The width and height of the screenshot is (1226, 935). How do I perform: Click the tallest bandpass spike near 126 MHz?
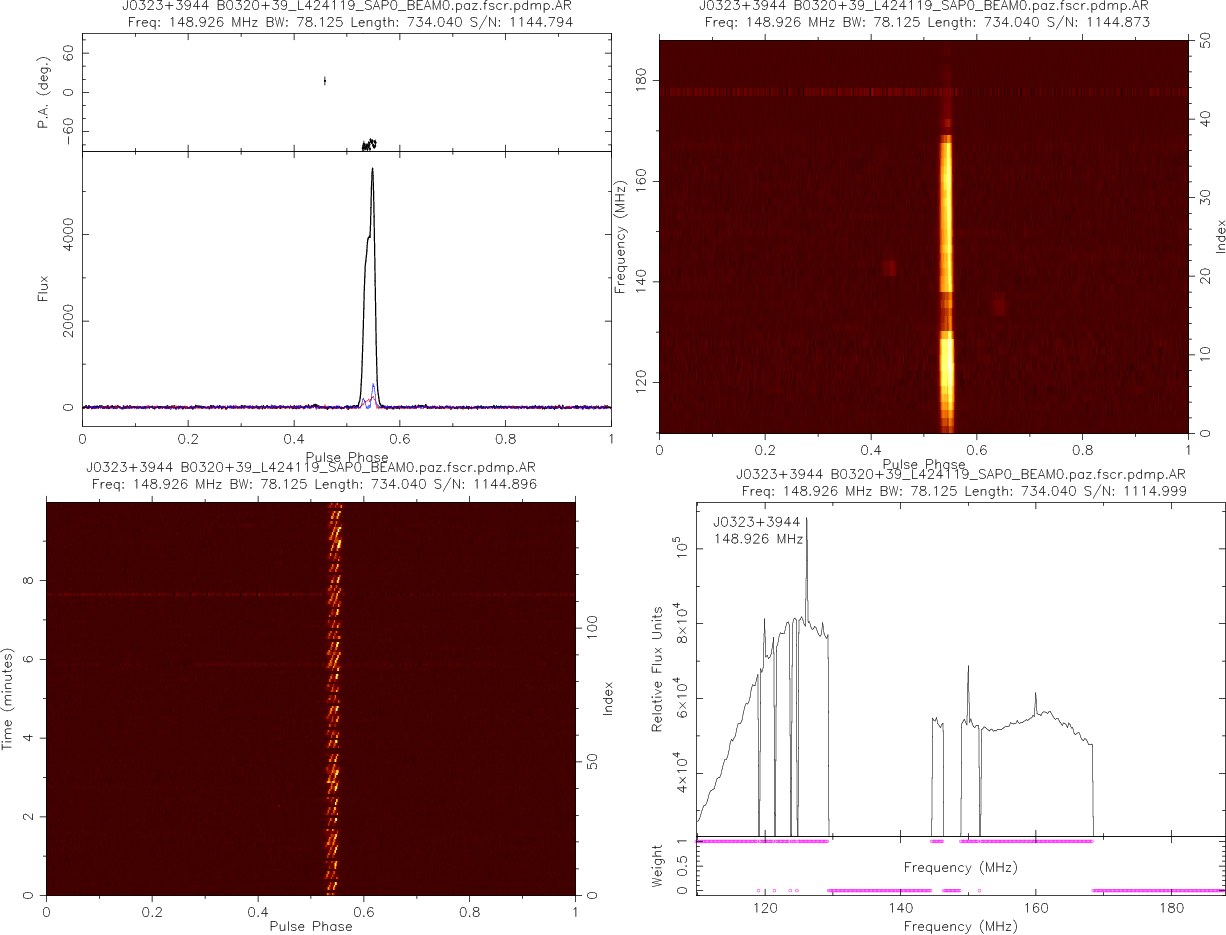(807, 520)
